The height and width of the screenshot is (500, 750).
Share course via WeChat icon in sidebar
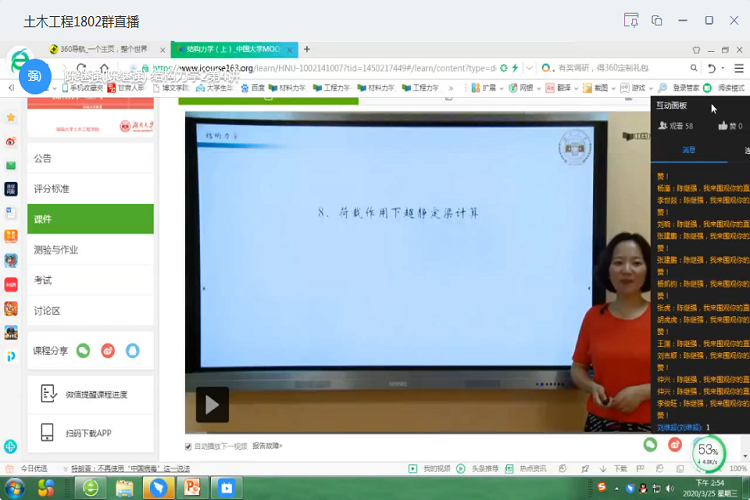pyautogui.click(x=84, y=351)
